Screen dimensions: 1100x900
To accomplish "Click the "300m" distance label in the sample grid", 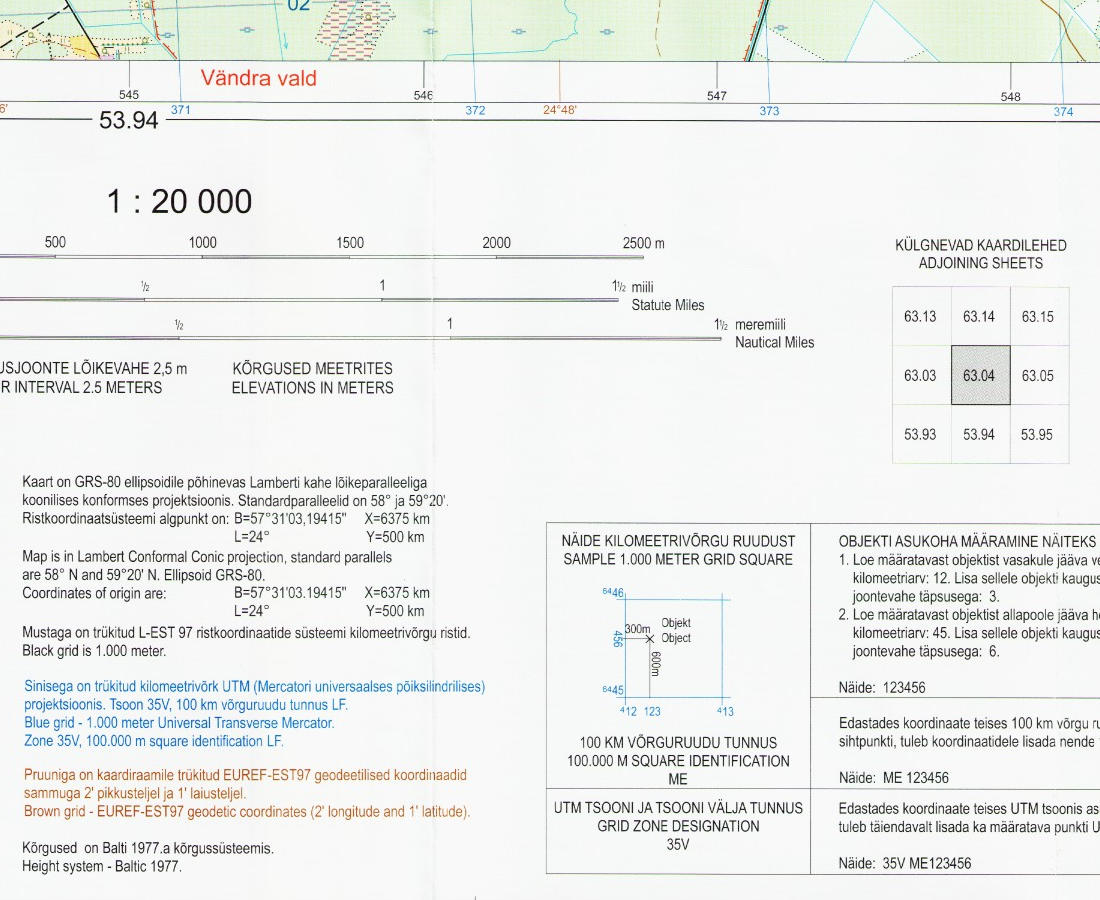I will (637, 629).
